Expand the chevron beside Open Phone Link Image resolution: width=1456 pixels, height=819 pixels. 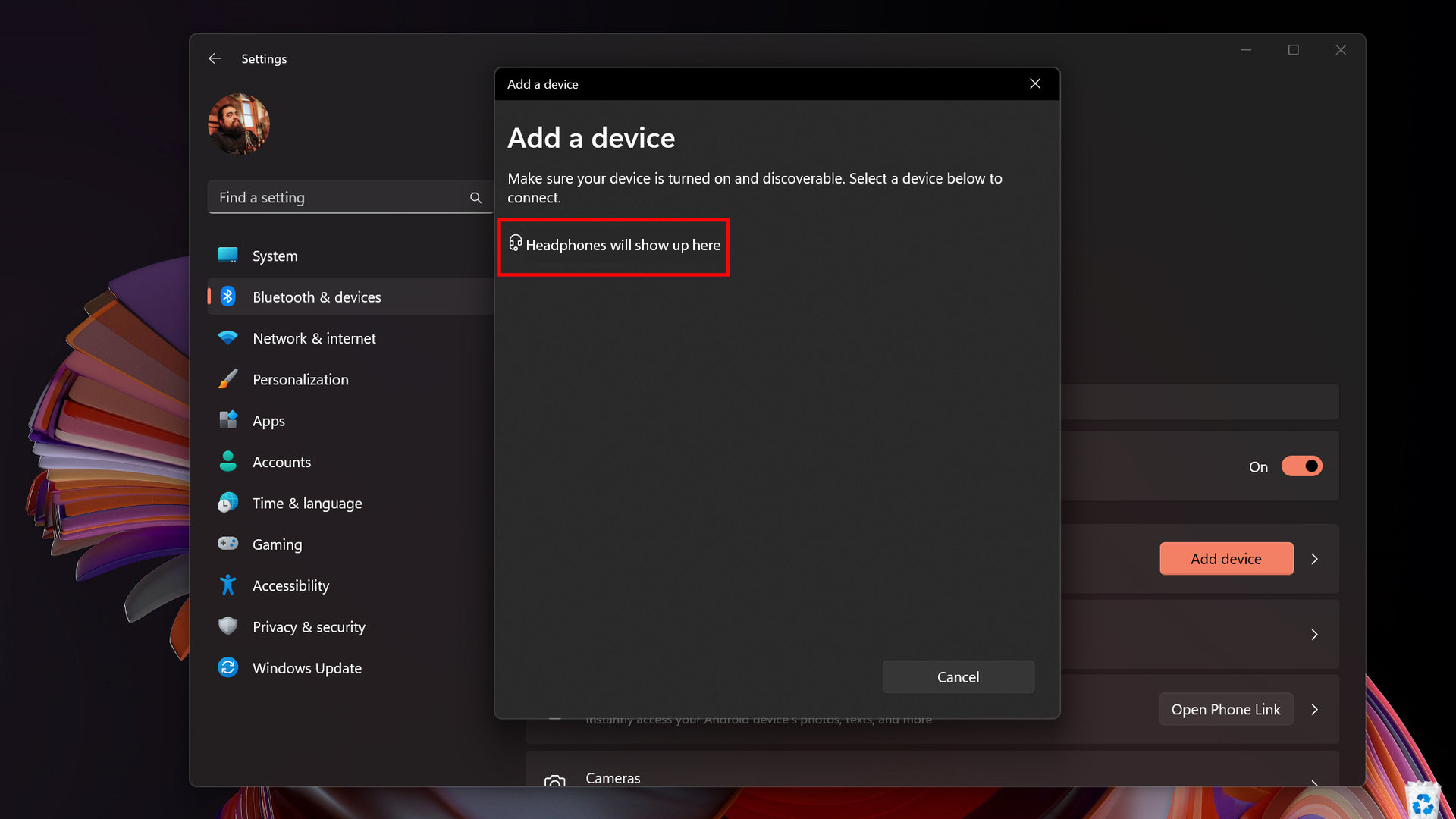(1314, 710)
